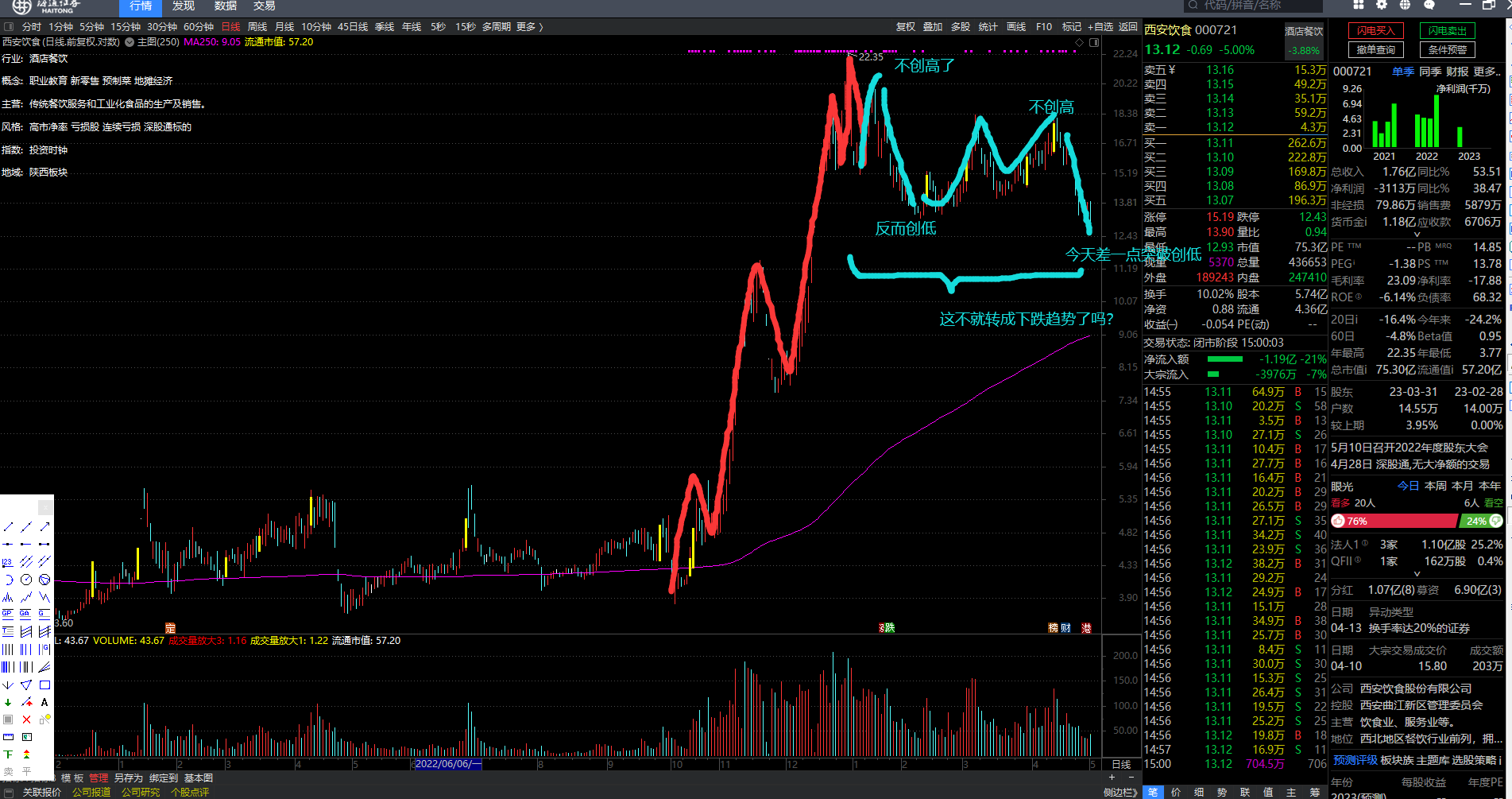This screenshot has height=799, width=1512.
Task: Choose the green down arrow marker tool
Action: point(8,702)
